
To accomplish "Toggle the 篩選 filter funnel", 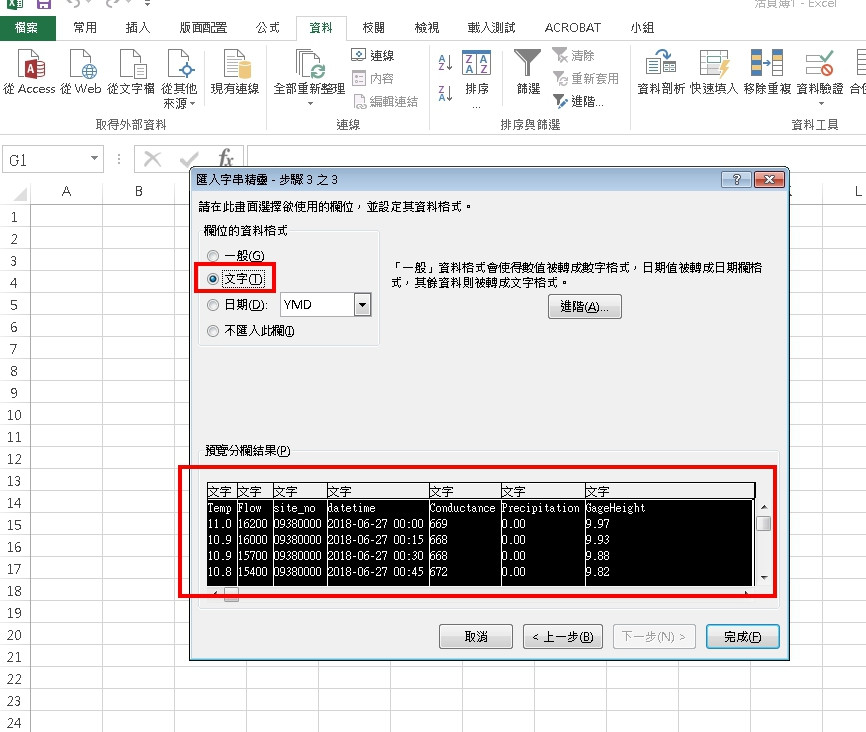I will click(x=527, y=72).
